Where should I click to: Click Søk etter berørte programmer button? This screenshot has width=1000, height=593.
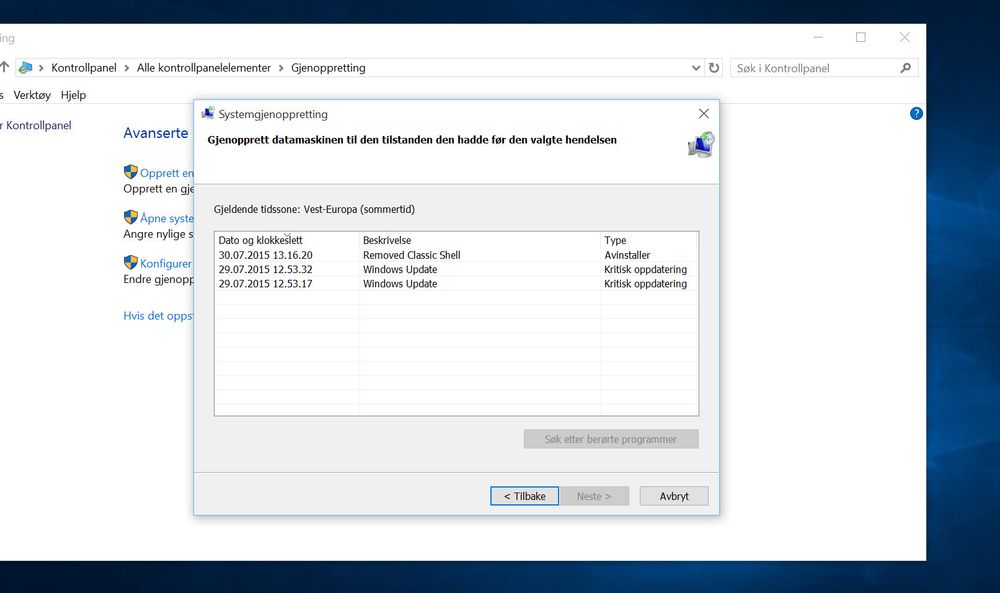point(611,439)
